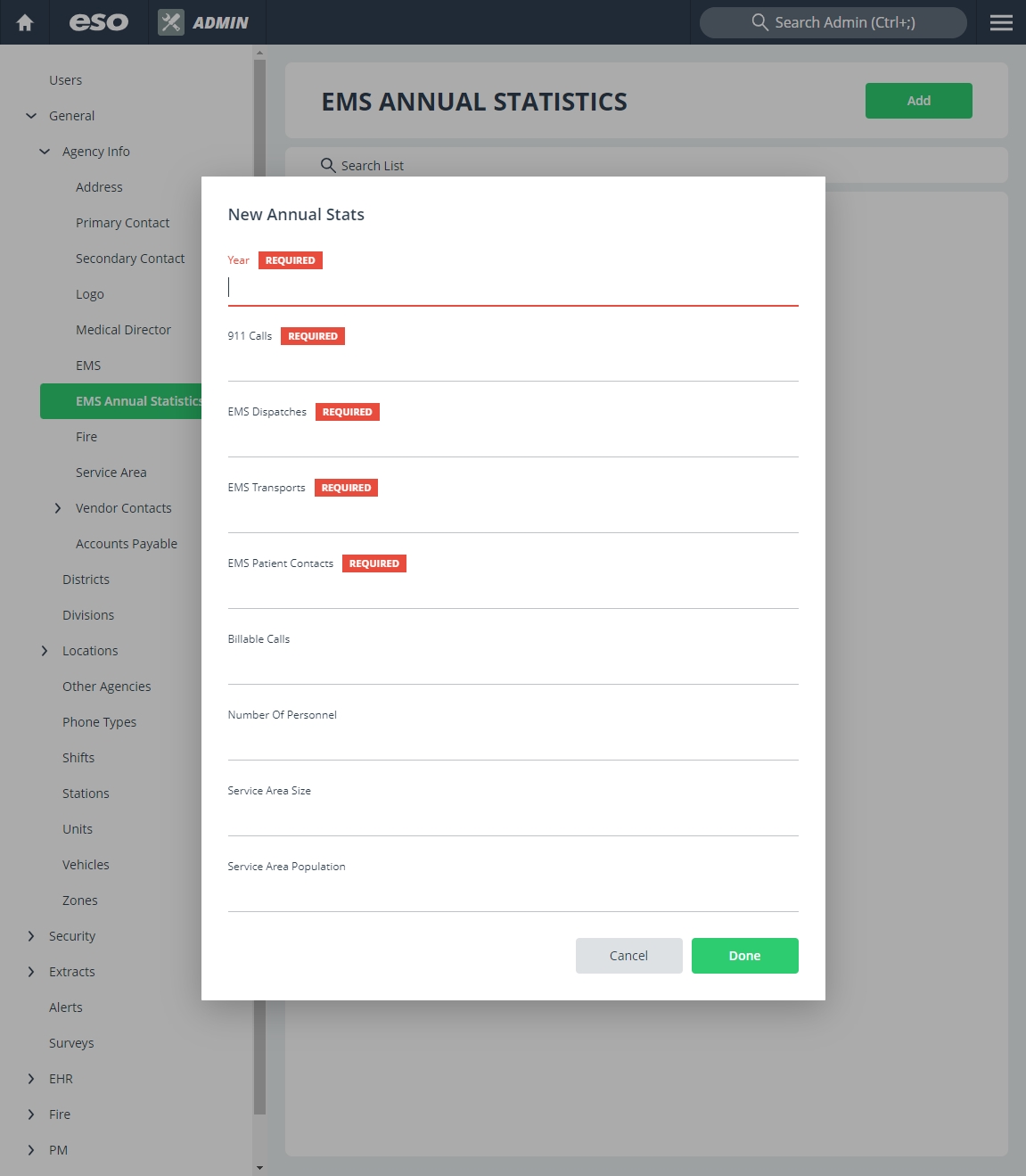Click the EMS Transports input field

click(x=513, y=516)
